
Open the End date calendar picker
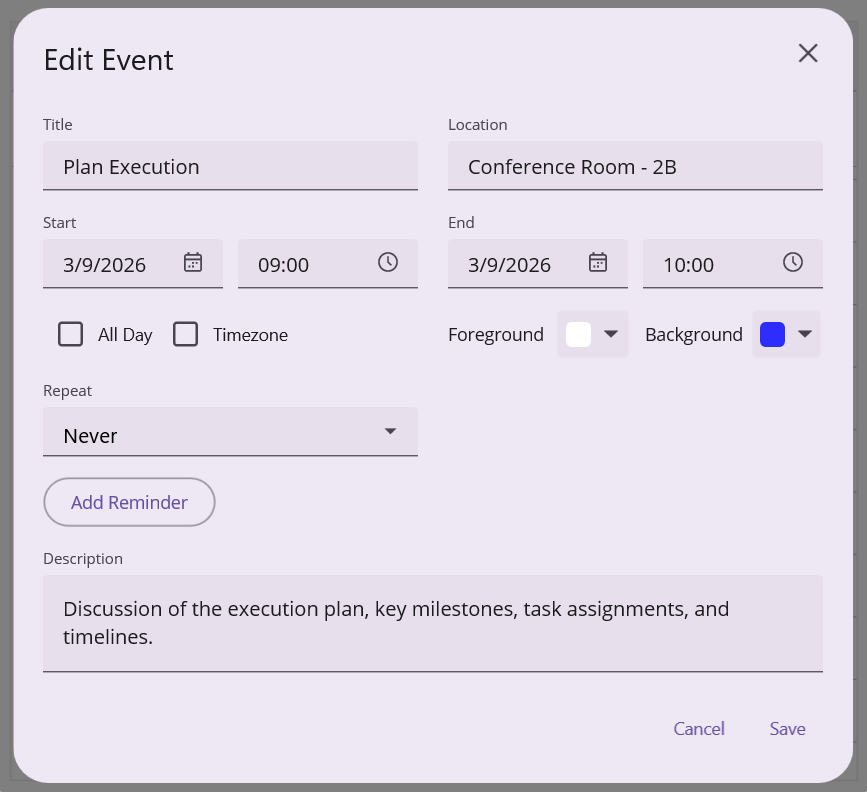pyautogui.click(x=598, y=262)
